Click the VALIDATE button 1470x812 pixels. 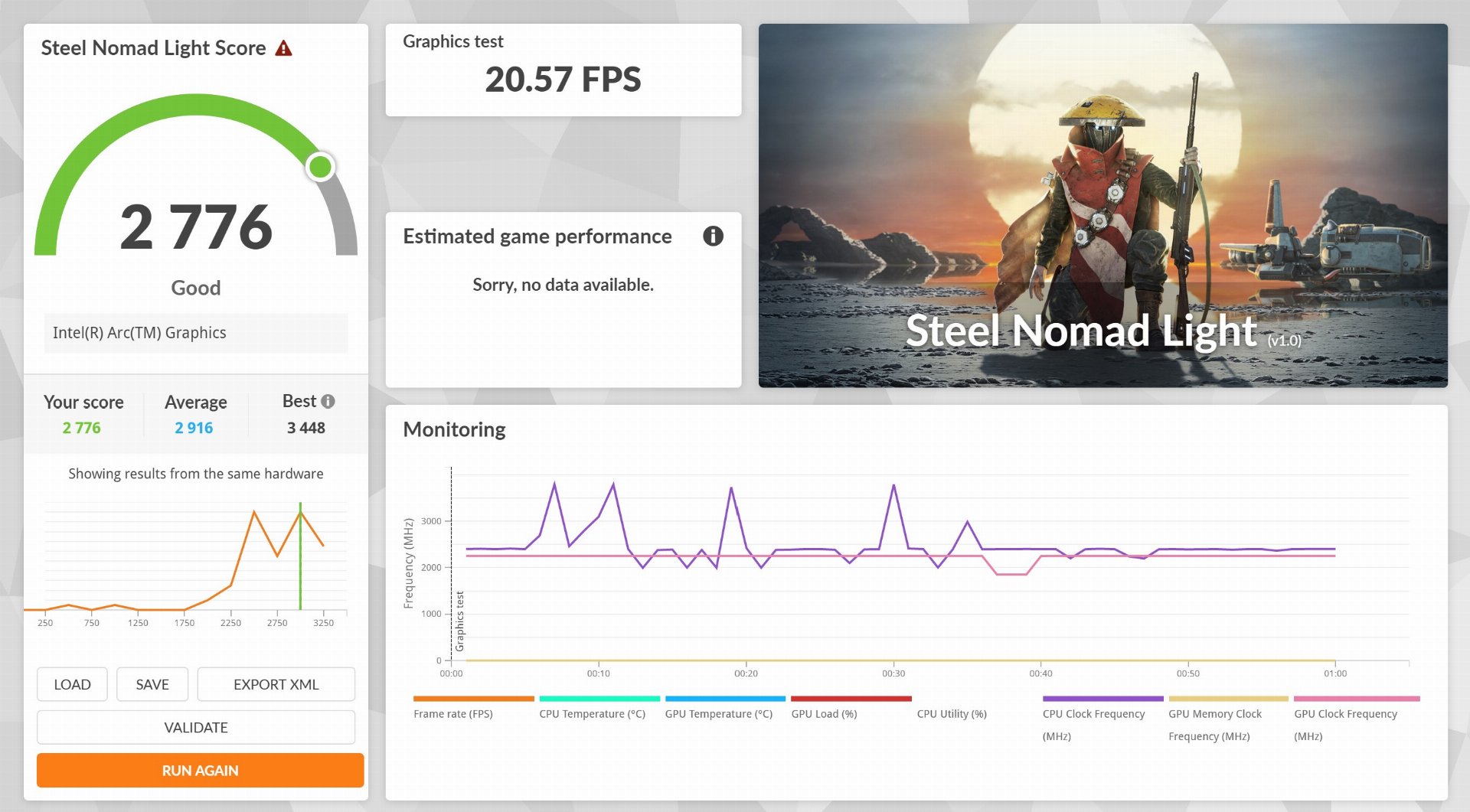tap(196, 727)
